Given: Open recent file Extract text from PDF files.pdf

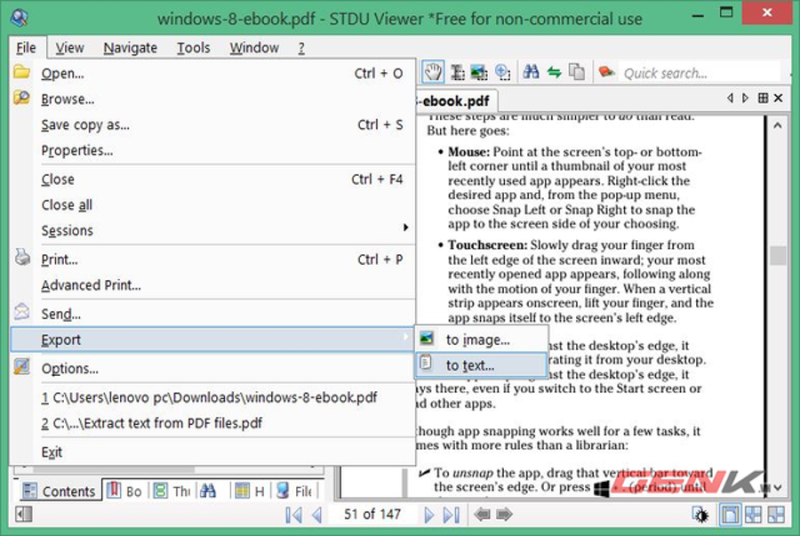Looking at the screenshot, I should point(212,423).
